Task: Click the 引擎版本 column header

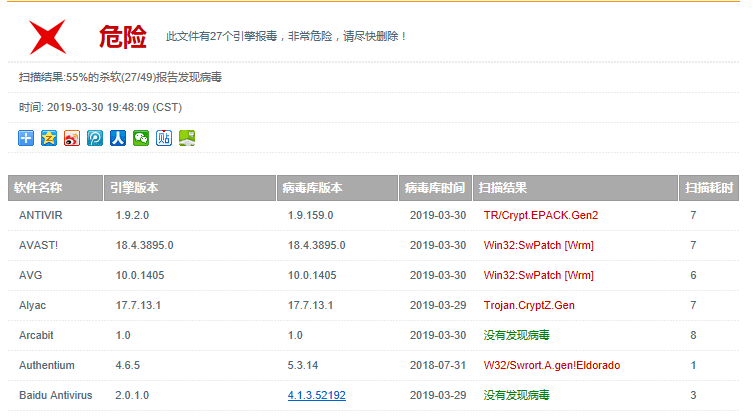Action: (x=190, y=188)
